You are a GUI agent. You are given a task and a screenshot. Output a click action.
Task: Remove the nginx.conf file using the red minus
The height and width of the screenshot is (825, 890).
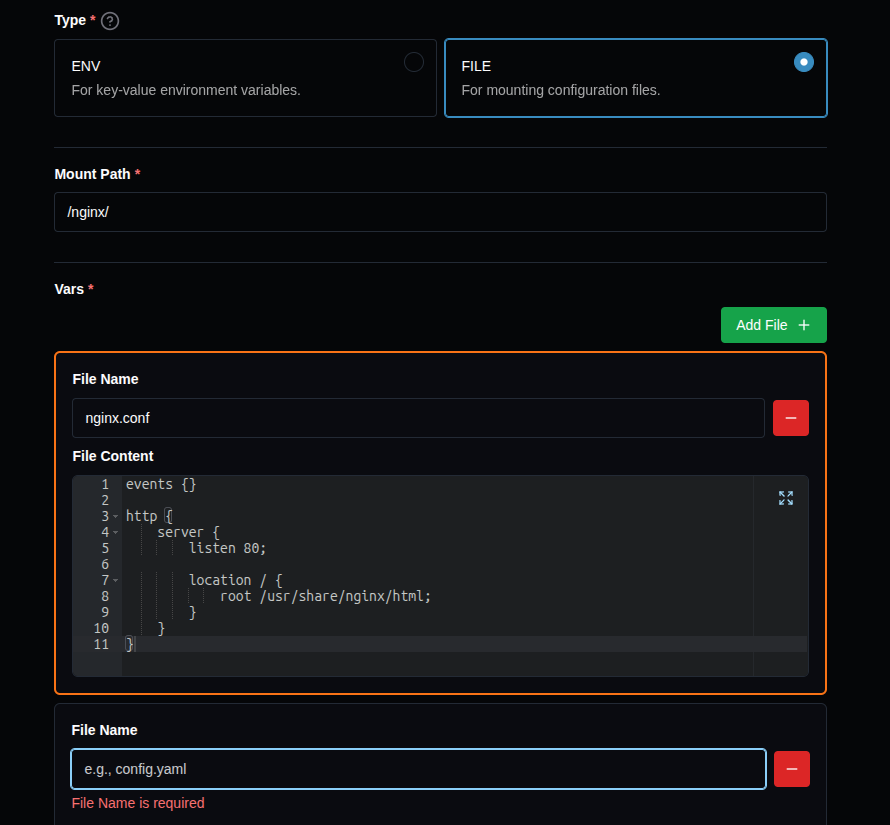(790, 418)
